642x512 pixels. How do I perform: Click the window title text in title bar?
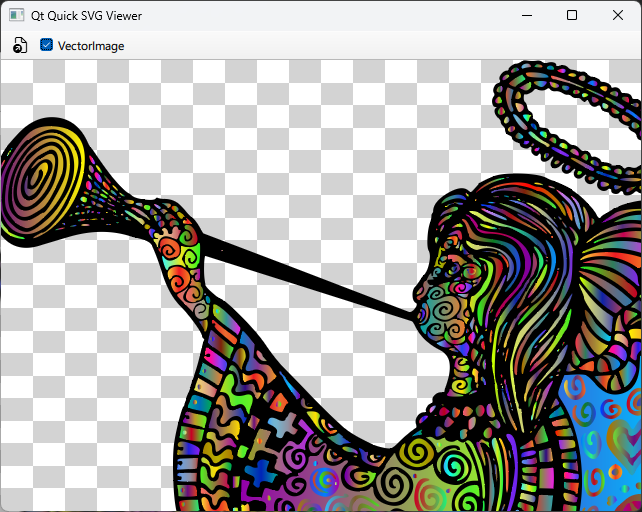click(x=86, y=16)
